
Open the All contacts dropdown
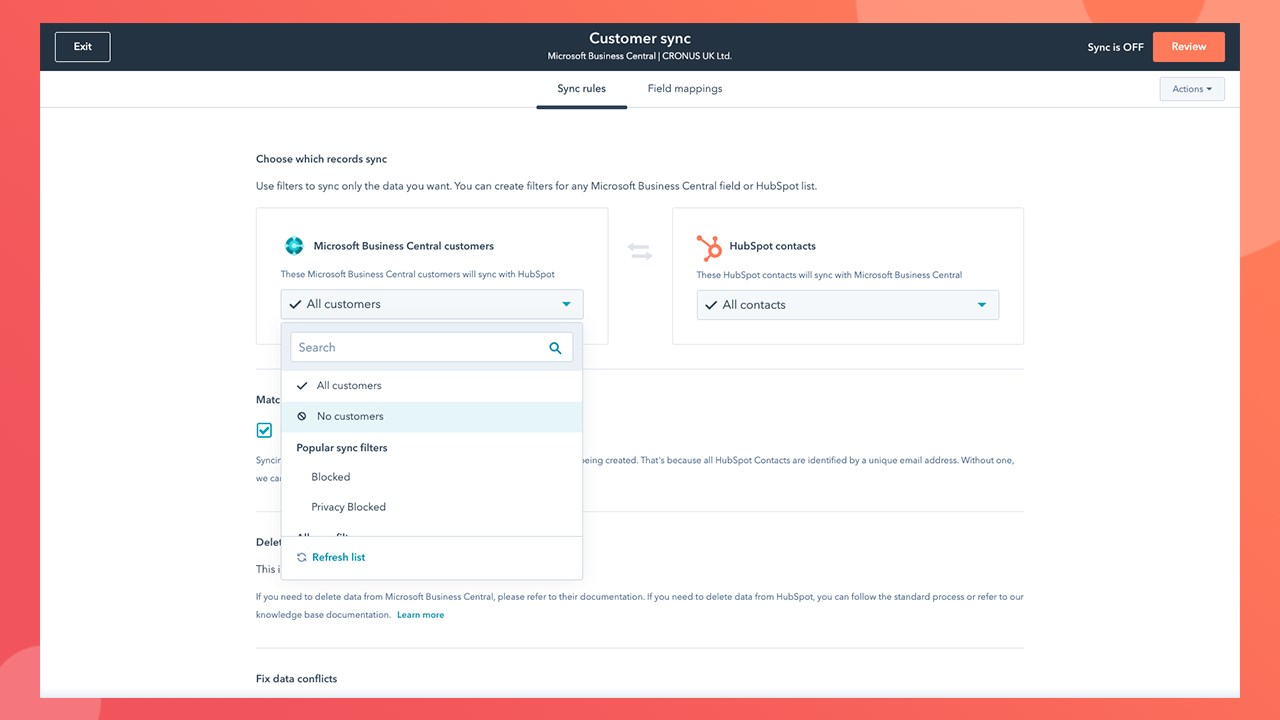pyautogui.click(x=848, y=305)
